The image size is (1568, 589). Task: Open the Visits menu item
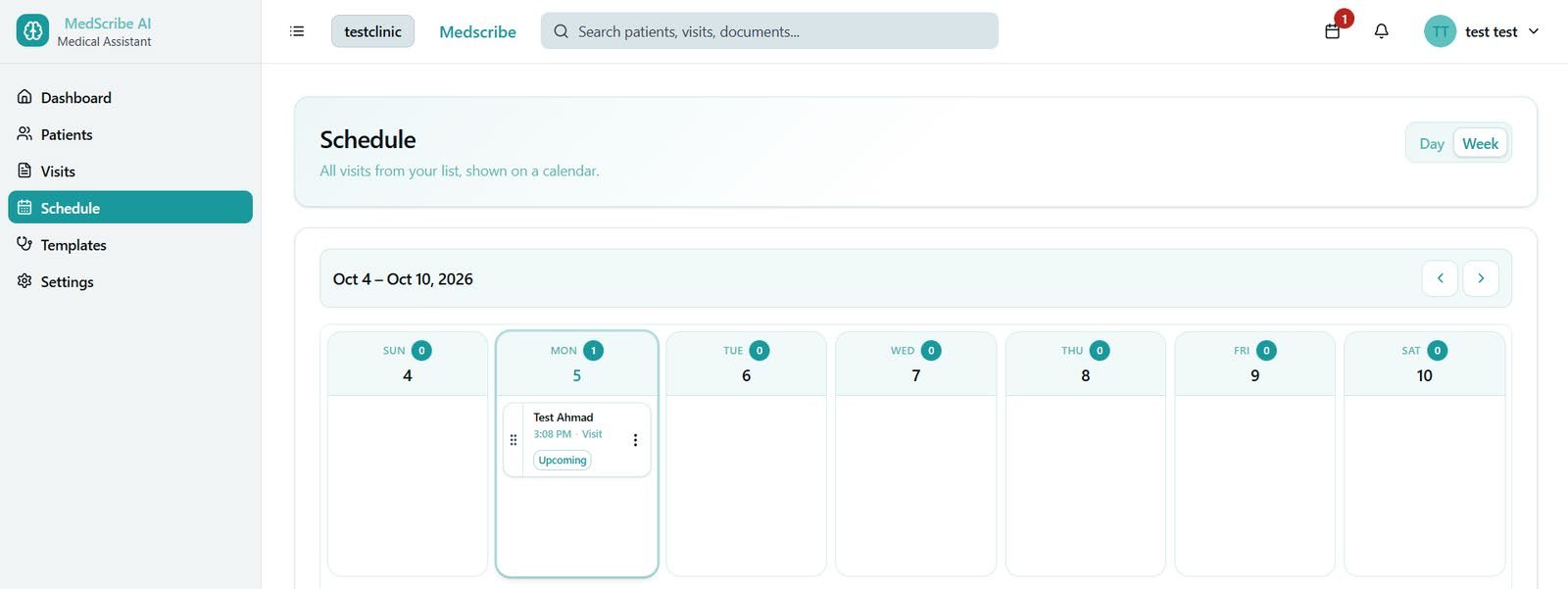click(130, 171)
